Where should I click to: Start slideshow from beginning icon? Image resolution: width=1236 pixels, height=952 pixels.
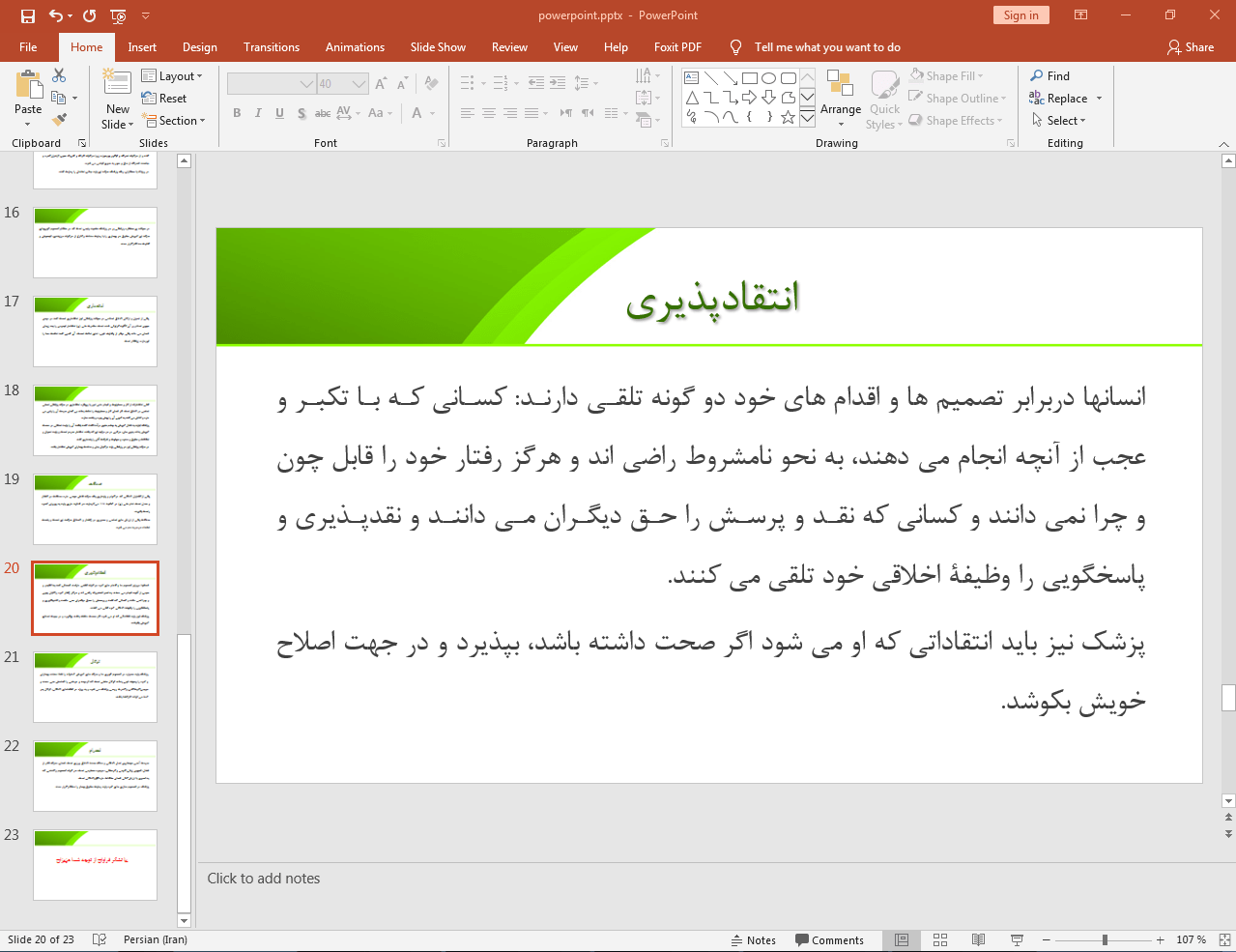coord(118,15)
